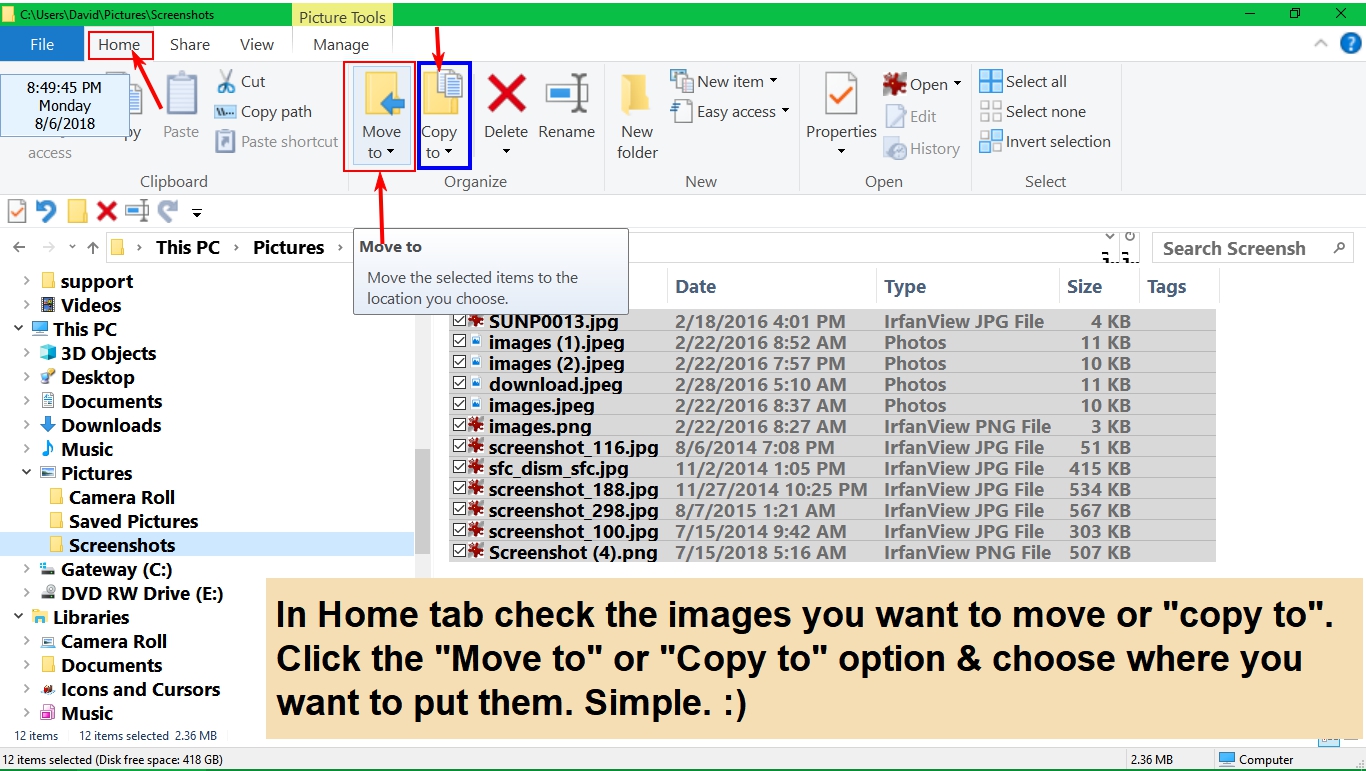1366x771 pixels.
Task: Uncheck the images.png checkbox
Action: pos(459,426)
